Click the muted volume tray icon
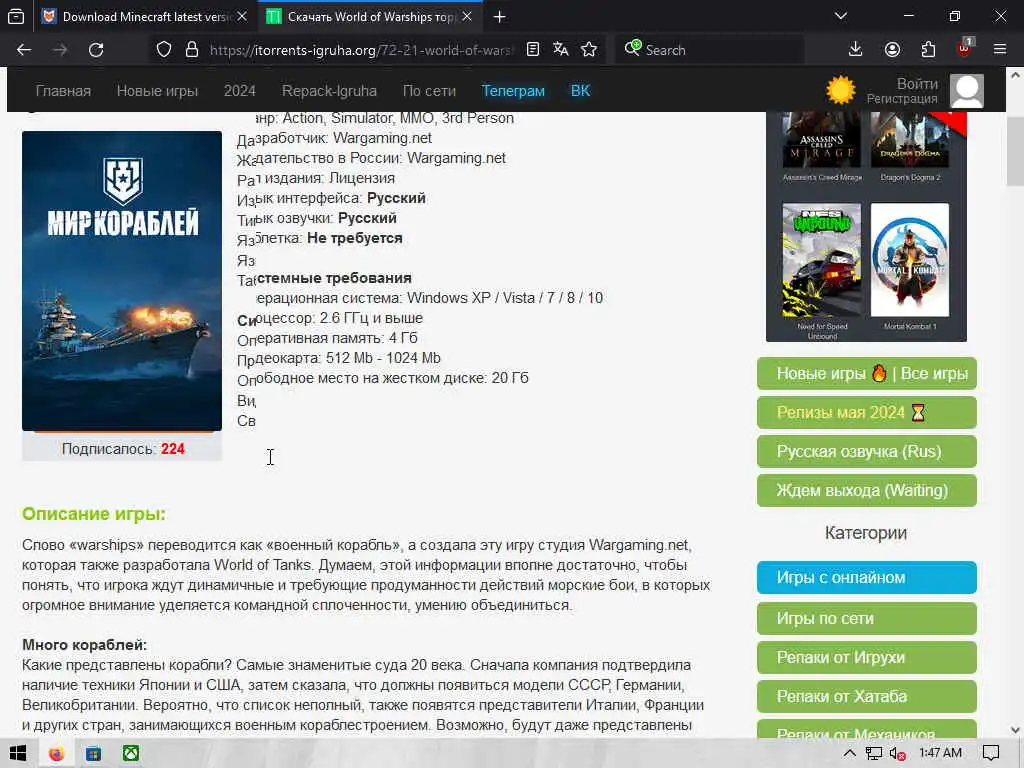The width and height of the screenshot is (1024, 768). [x=897, y=754]
